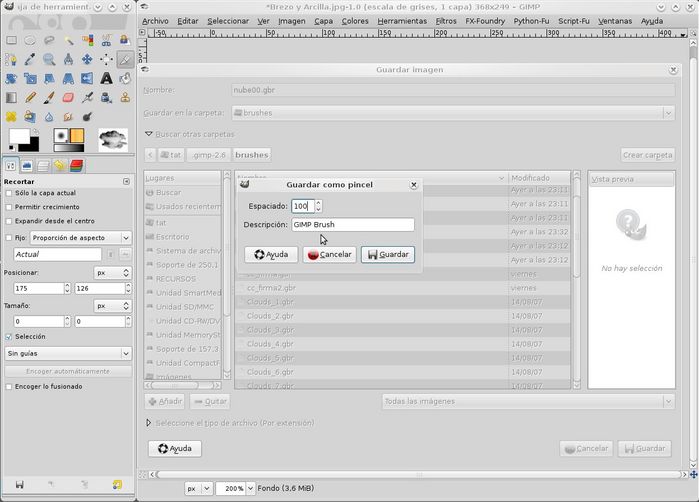Choose the Measure compass tool

(68, 59)
